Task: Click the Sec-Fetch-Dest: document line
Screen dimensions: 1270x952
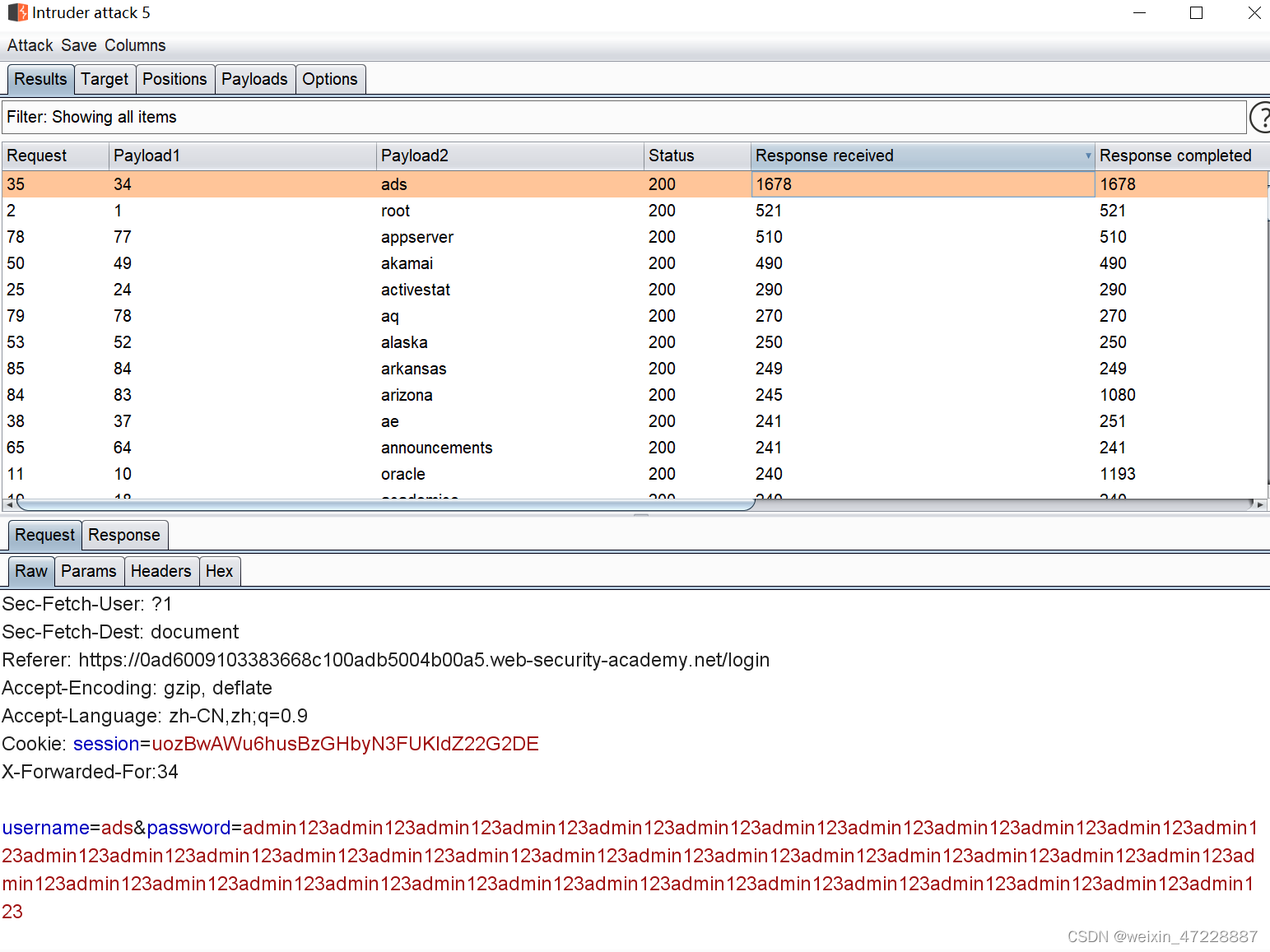Action: [120, 632]
